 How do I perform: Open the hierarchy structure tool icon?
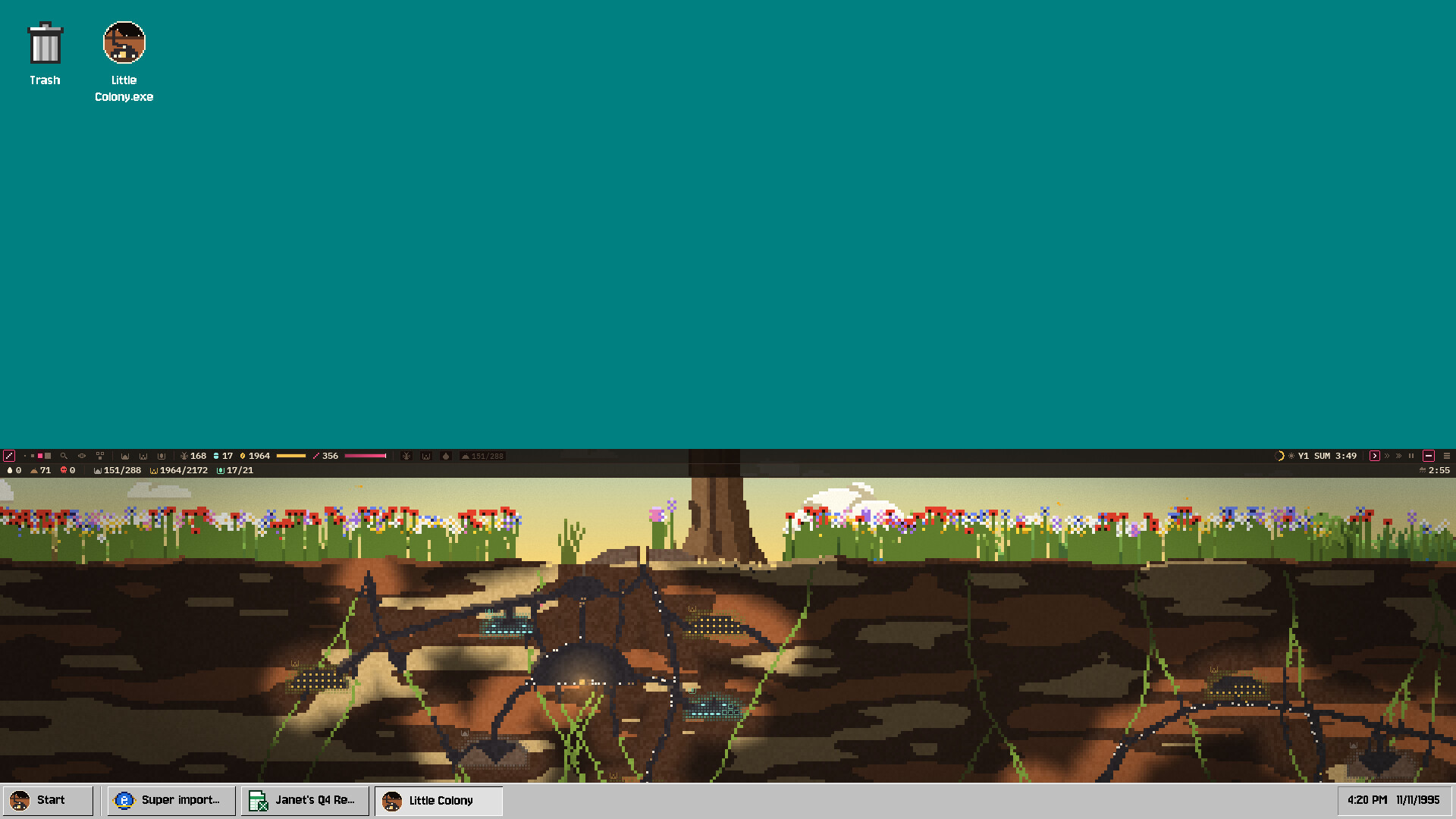pos(100,456)
